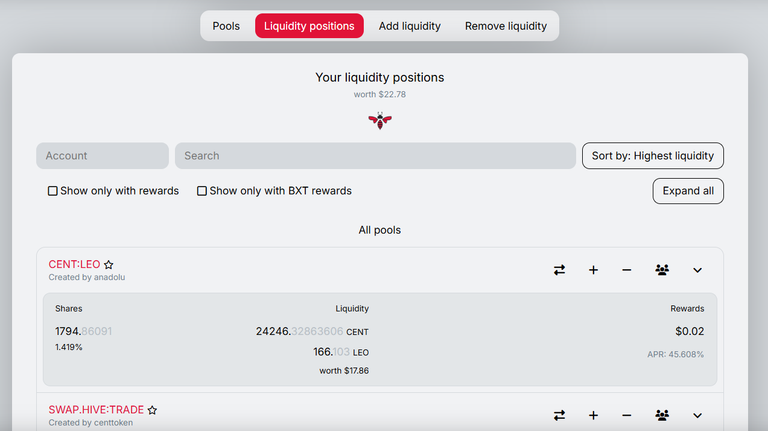Click the plus icon on CENT:LEO row
This screenshot has width=768, height=431.
point(593,270)
